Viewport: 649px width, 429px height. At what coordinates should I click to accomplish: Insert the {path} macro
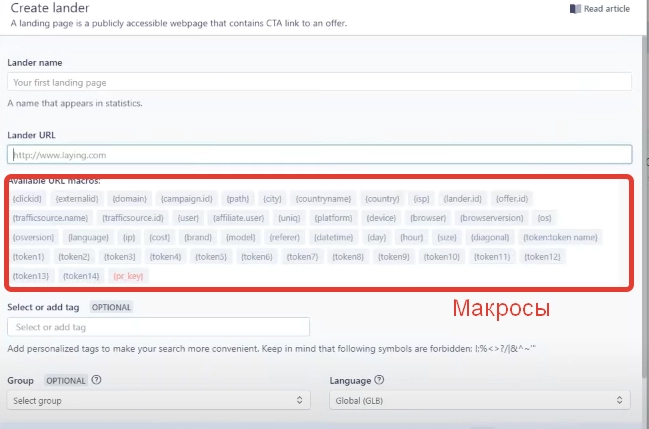pyautogui.click(x=238, y=199)
